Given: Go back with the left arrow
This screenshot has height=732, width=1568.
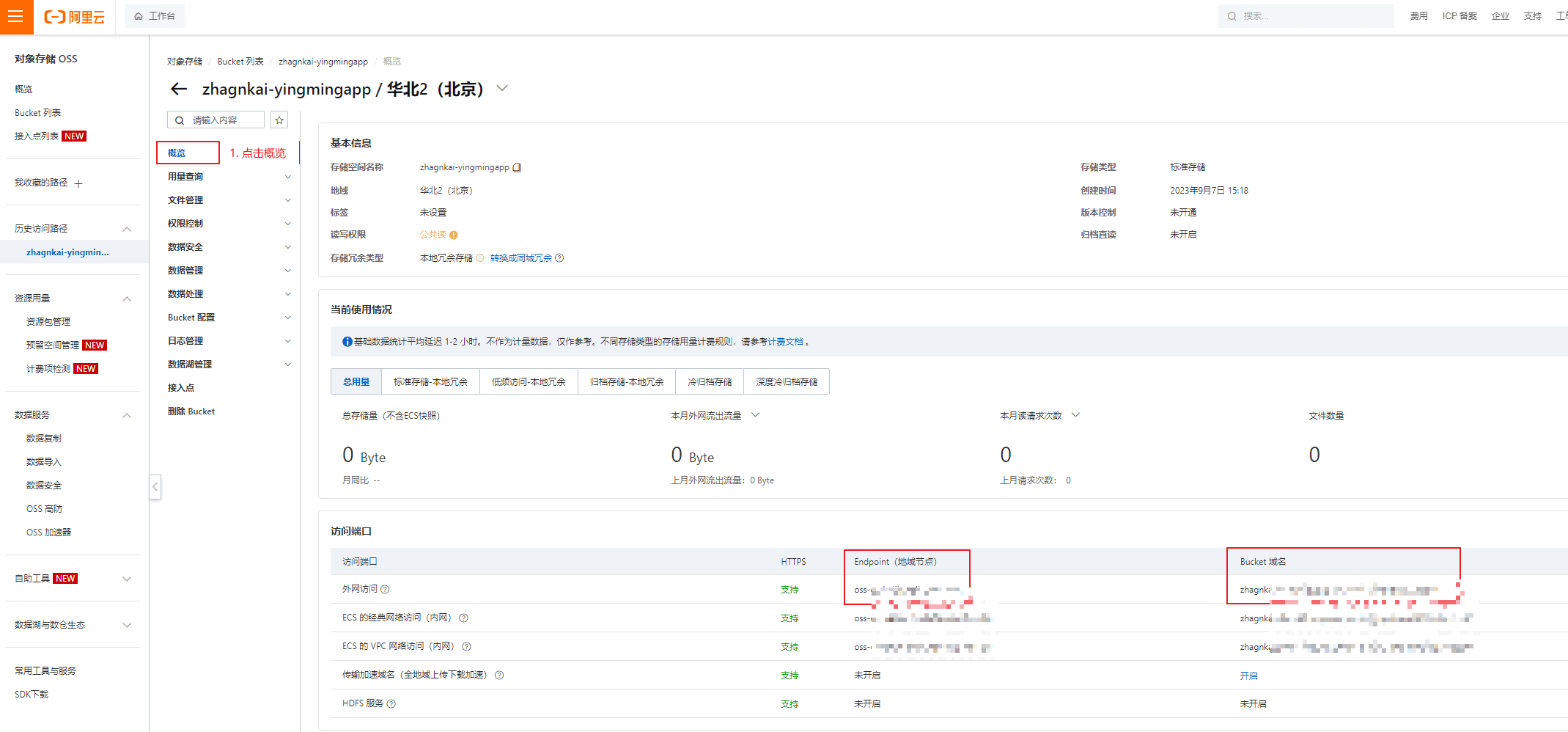Looking at the screenshot, I should [x=179, y=89].
